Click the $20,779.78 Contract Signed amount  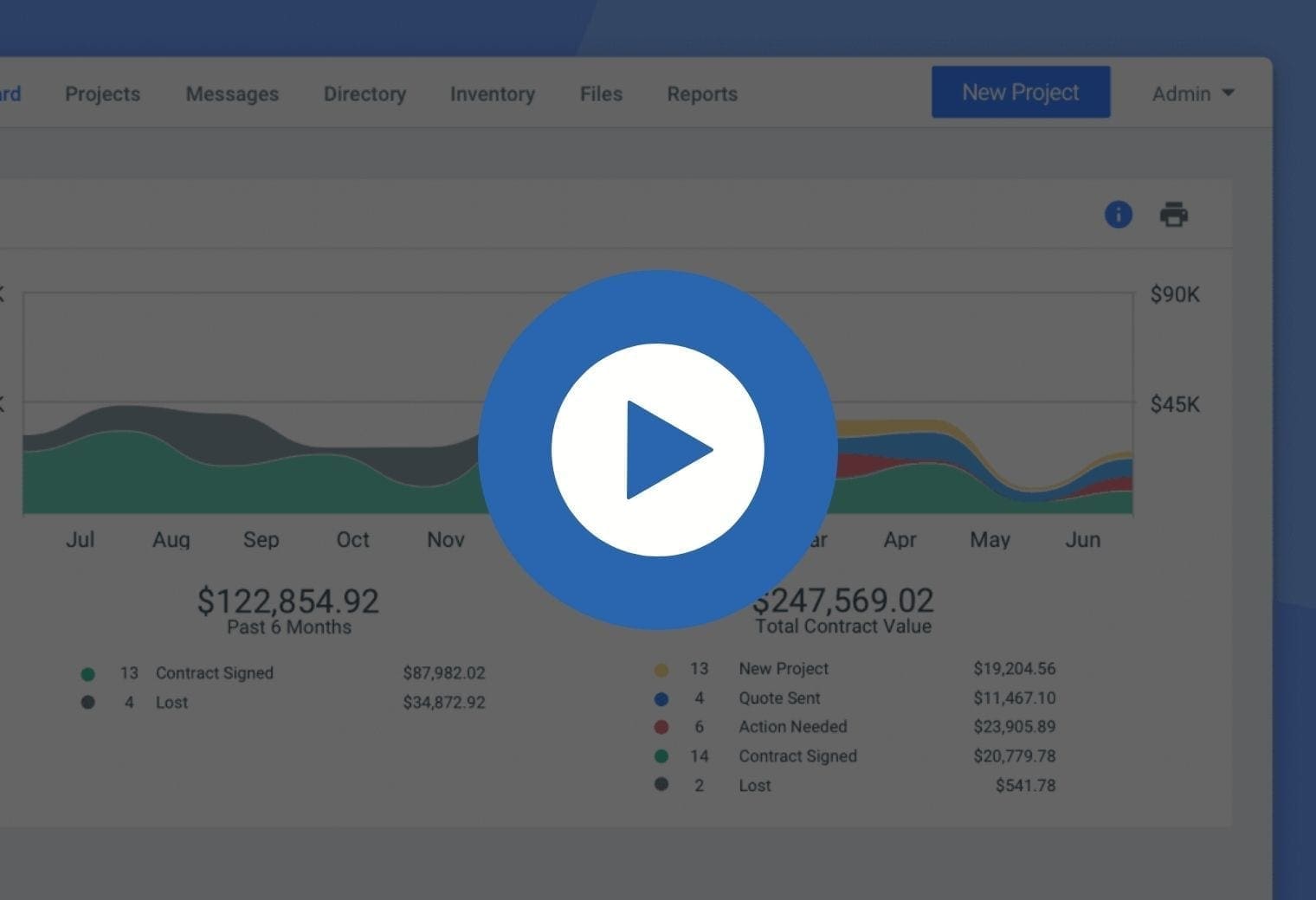coord(1015,756)
